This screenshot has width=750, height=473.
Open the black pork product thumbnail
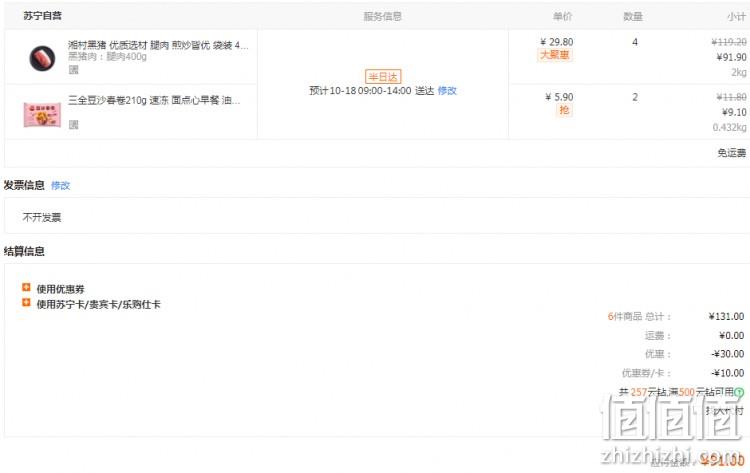click(42, 58)
